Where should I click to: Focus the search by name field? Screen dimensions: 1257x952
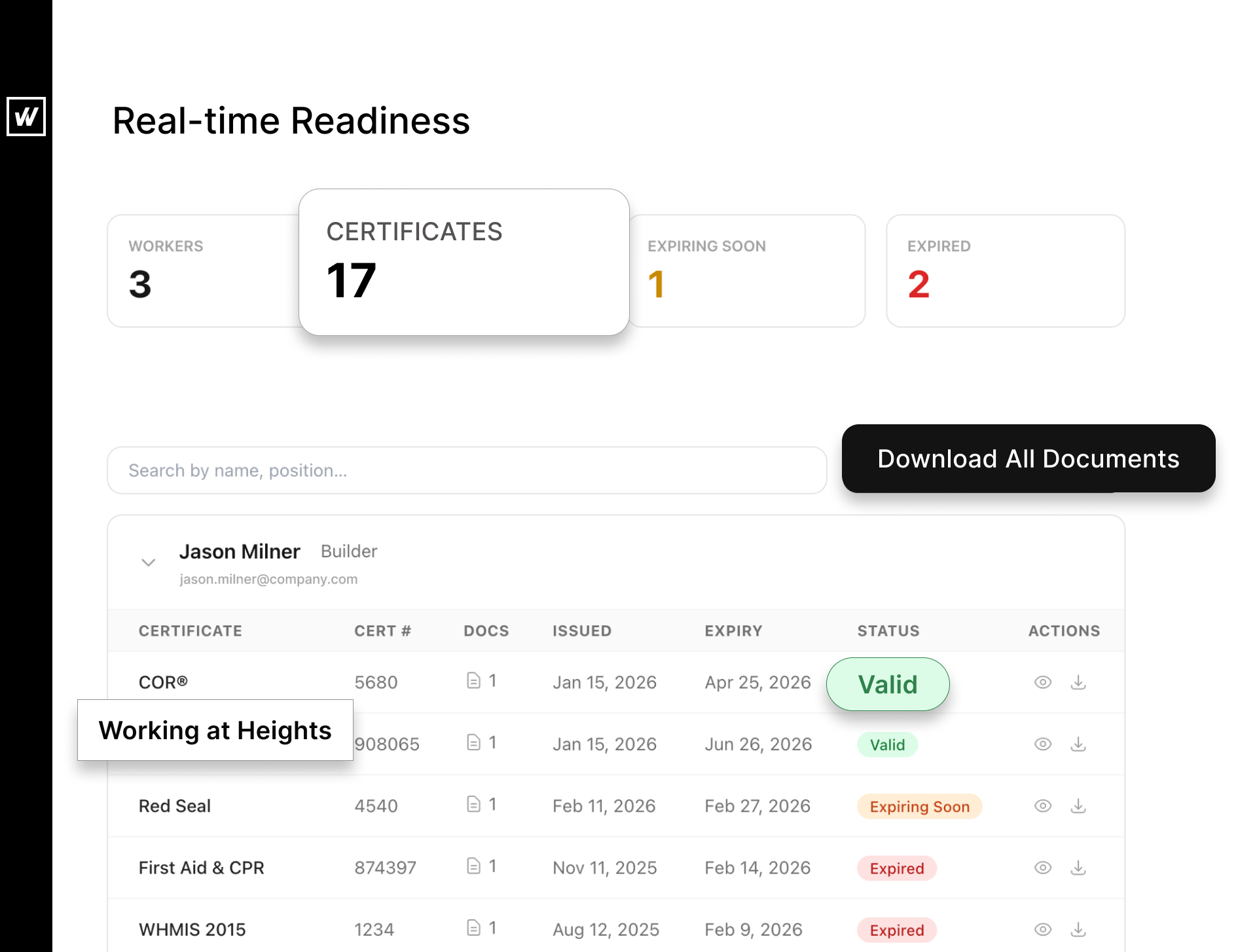point(466,470)
